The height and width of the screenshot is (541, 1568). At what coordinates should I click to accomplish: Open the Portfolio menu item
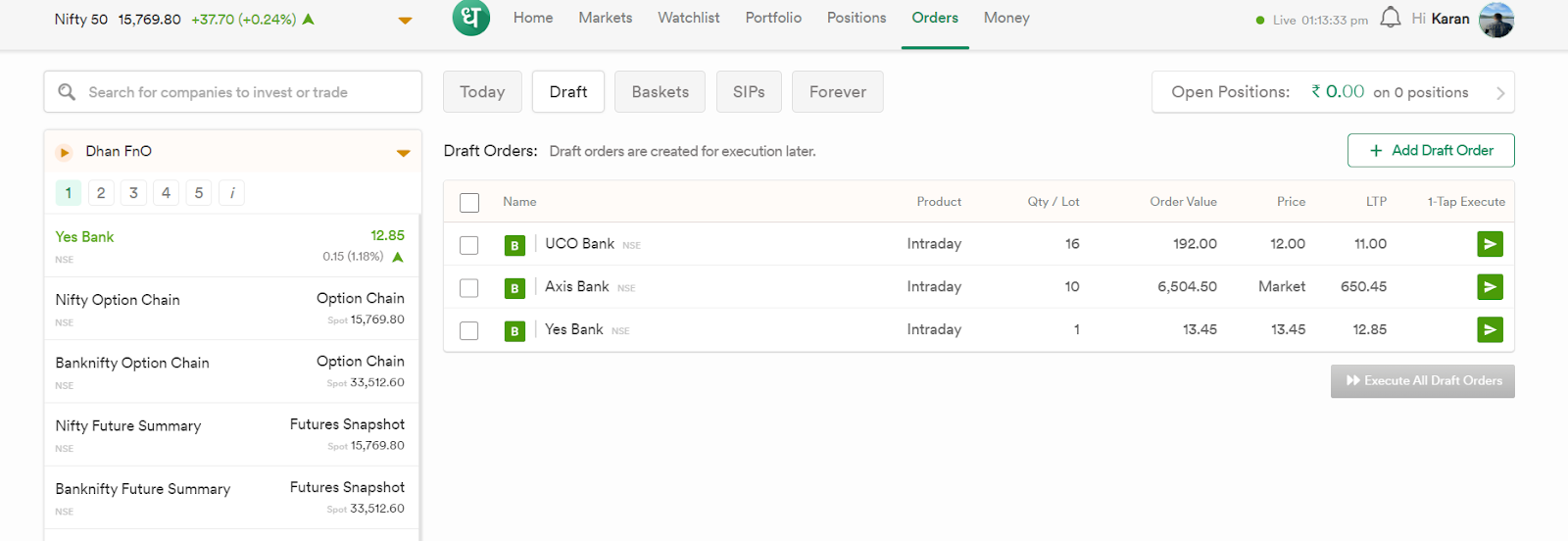[x=773, y=18]
